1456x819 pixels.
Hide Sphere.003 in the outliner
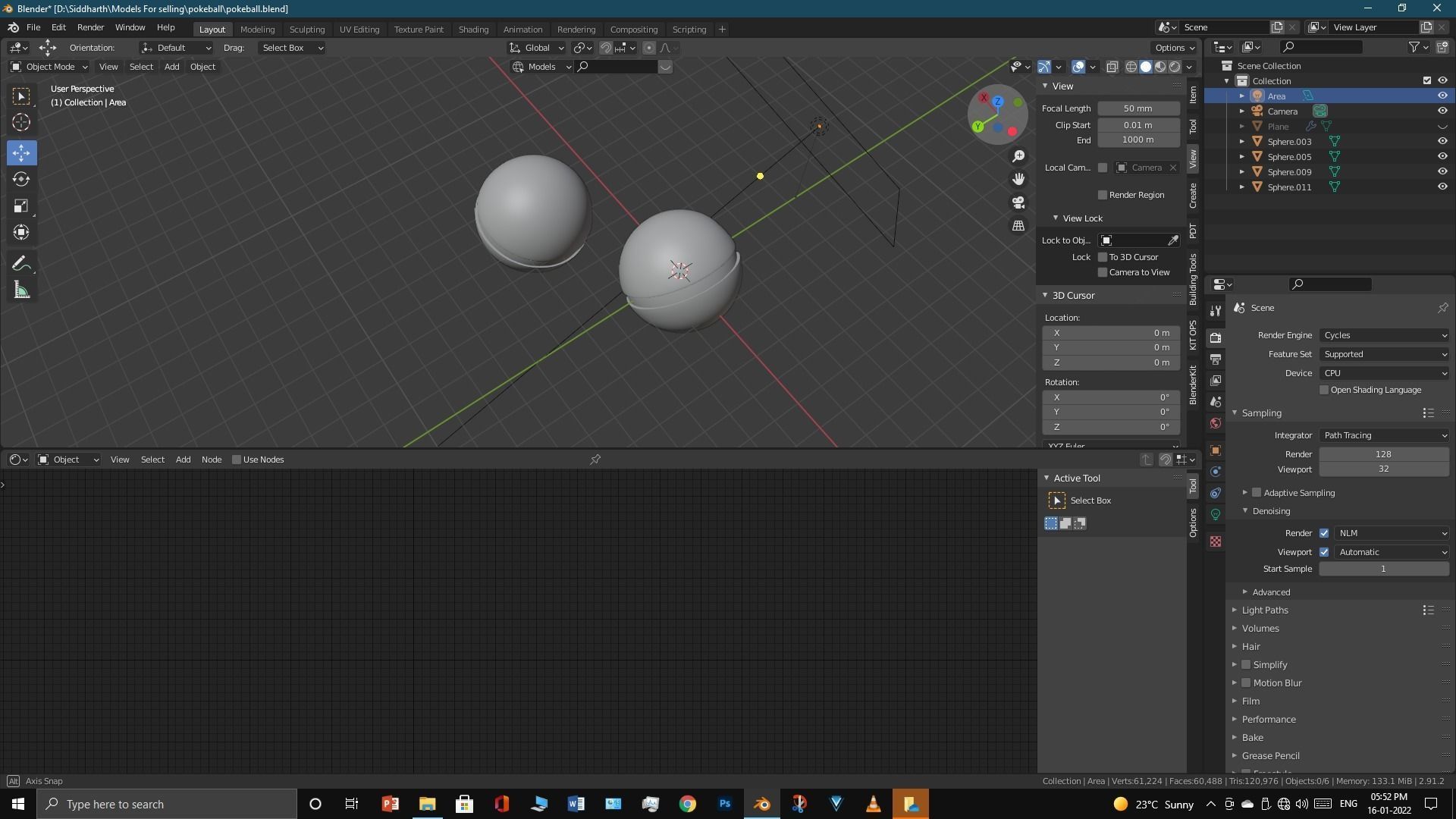1442,141
